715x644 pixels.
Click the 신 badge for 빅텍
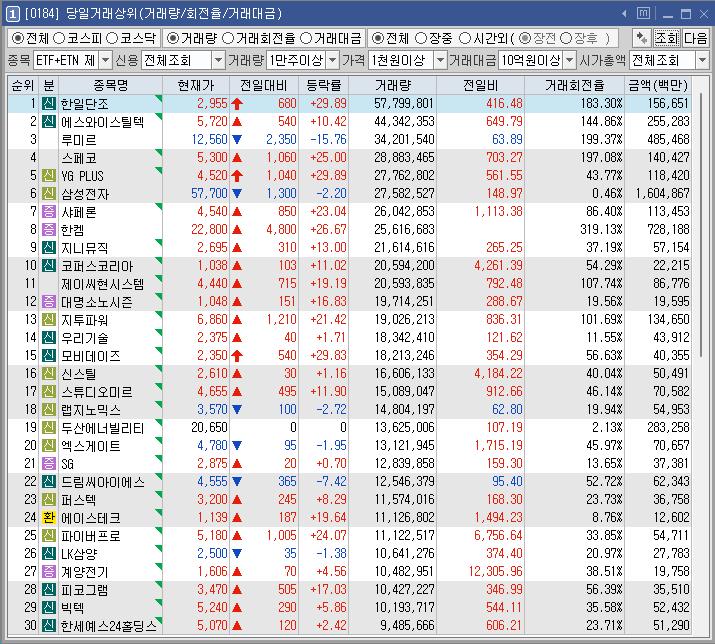pyautogui.click(x=49, y=608)
